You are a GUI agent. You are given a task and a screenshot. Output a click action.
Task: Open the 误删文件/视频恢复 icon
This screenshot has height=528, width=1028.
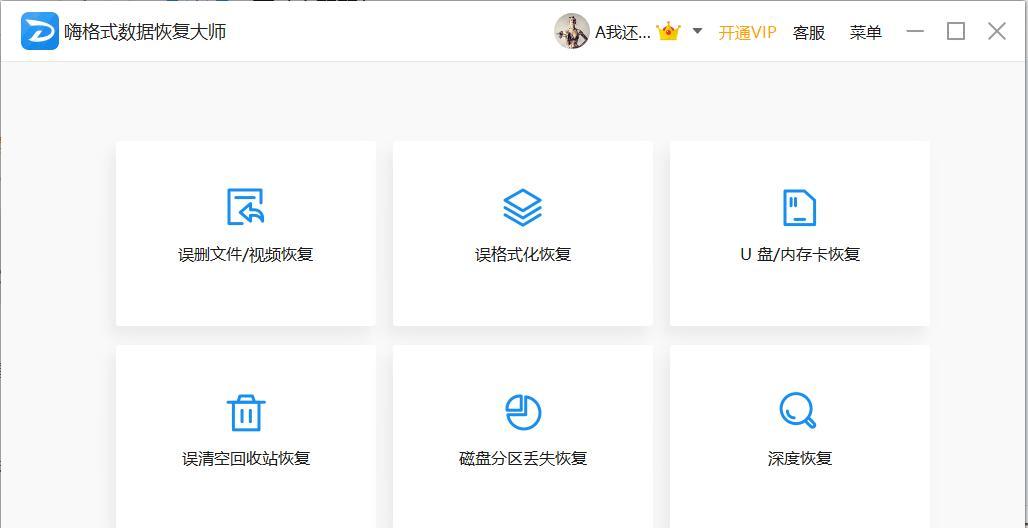(x=246, y=207)
